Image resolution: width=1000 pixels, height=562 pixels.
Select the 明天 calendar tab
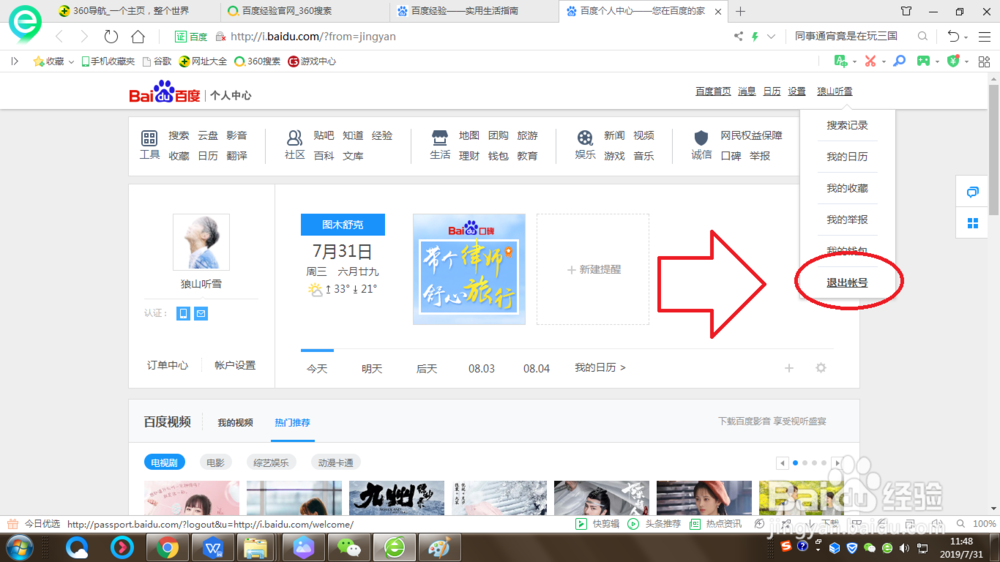(x=372, y=368)
